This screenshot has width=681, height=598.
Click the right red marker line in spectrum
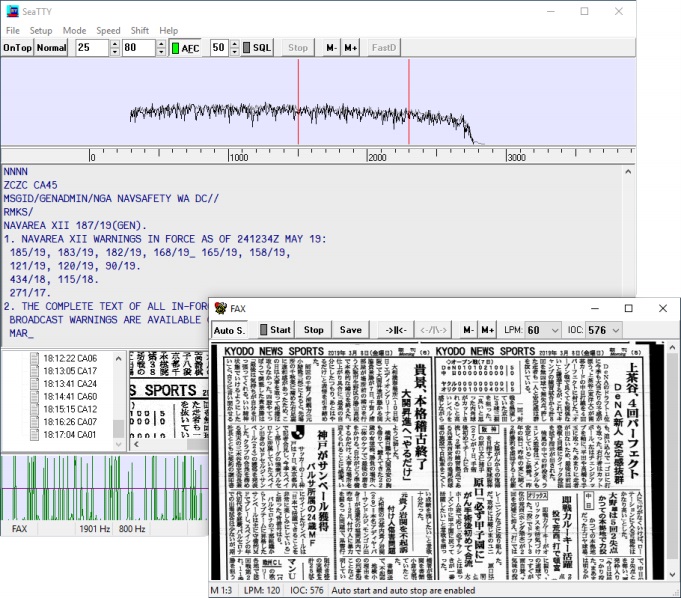pos(409,102)
